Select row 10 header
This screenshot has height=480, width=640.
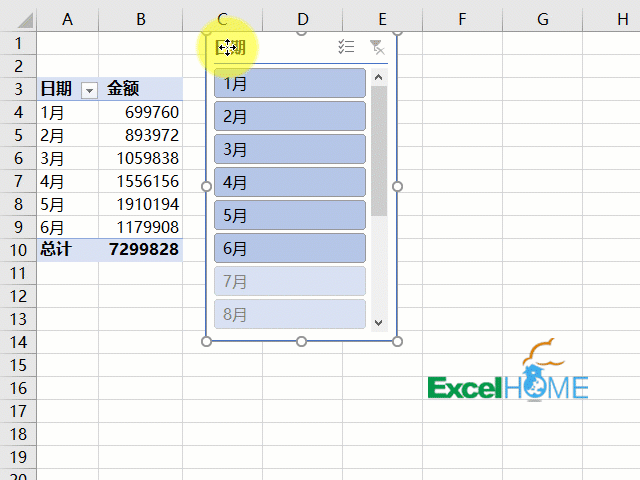tap(18, 250)
